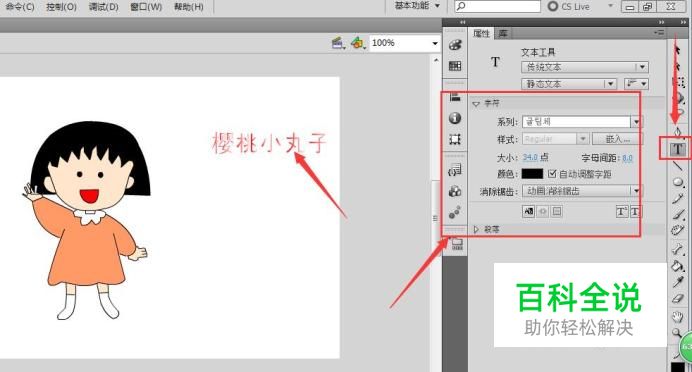Select the Bone tool

678,248
